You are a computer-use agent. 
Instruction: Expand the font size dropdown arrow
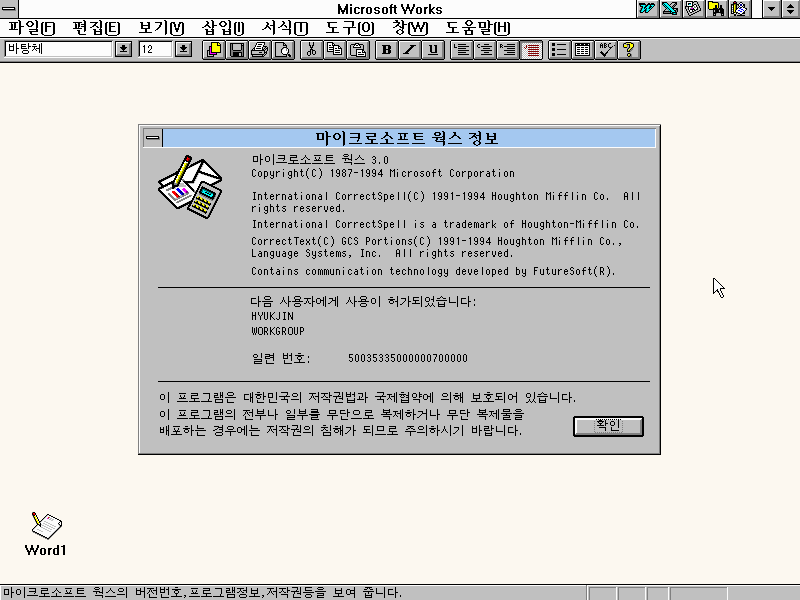tap(184, 49)
